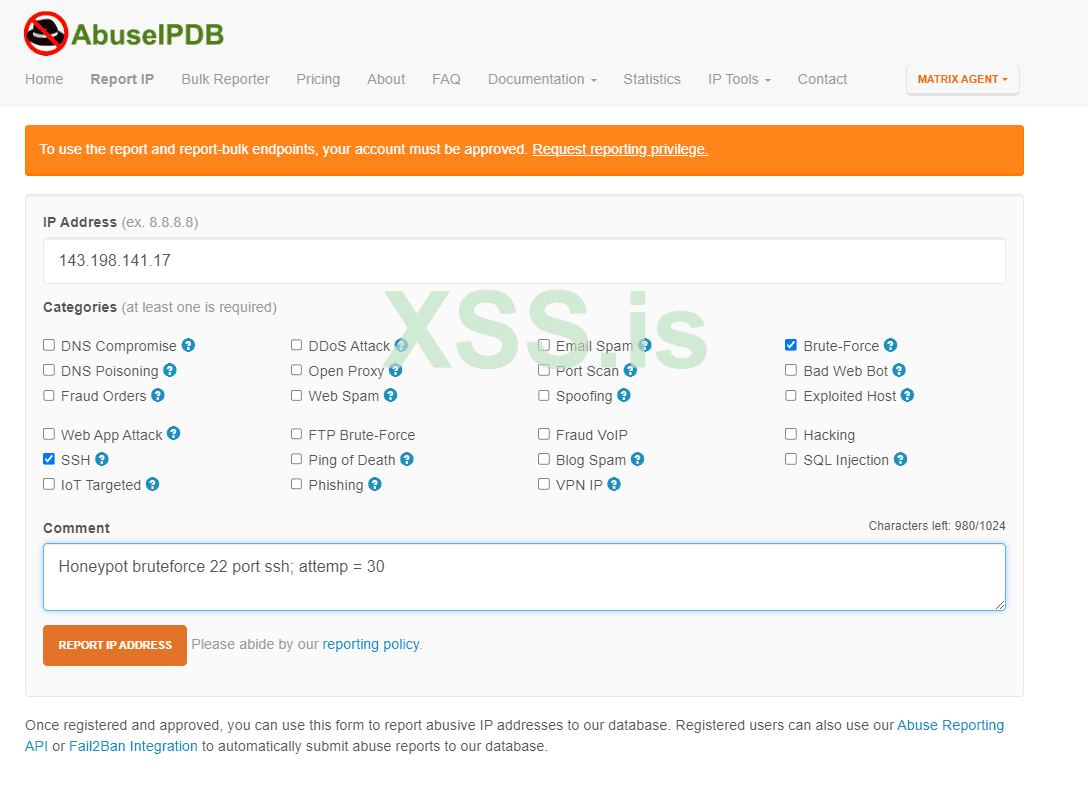Click the help icon next to Port Scan
Viewport: 1088px width, 804px height.
pyautogui.click(x=630, y=370)
